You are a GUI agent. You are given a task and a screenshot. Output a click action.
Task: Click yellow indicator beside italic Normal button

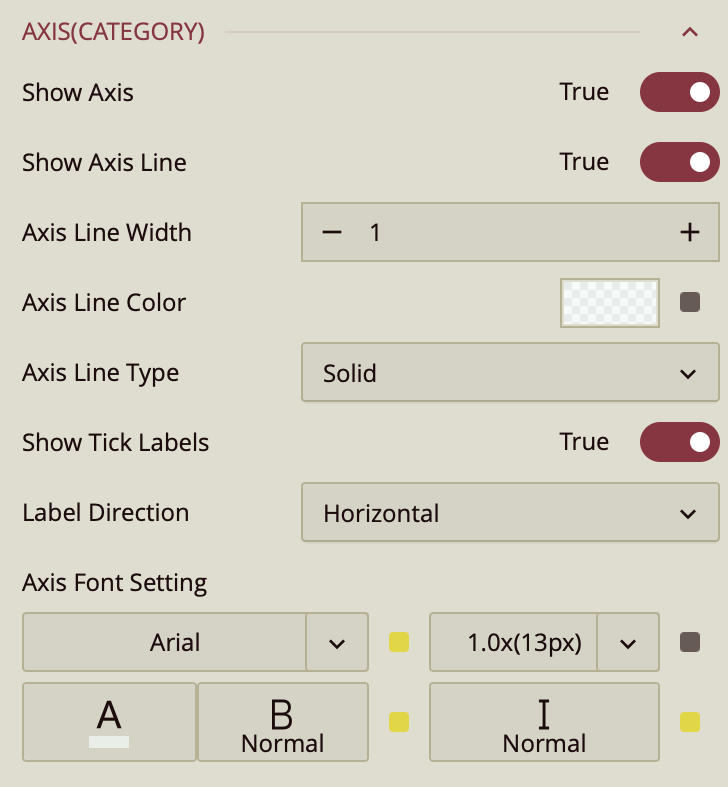[689, 722]
